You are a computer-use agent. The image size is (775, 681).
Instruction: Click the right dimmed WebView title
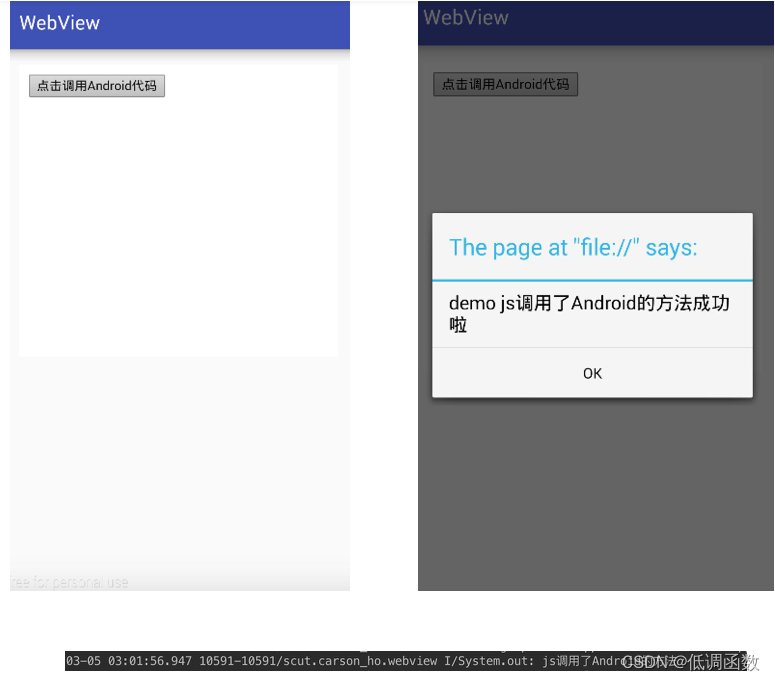coord(466,17)
